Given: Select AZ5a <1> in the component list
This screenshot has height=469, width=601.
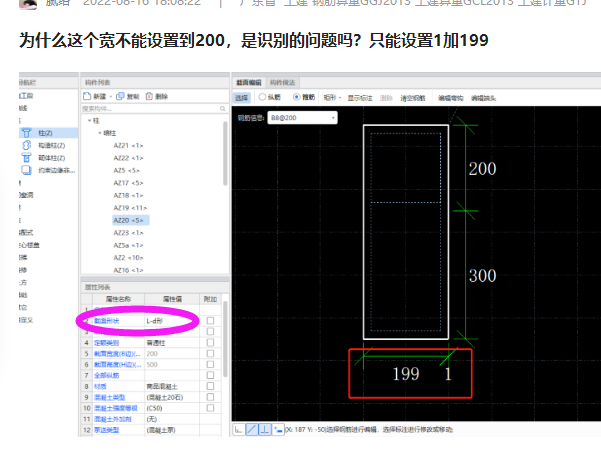Looking at the screenshot, I should click(128, 245).
